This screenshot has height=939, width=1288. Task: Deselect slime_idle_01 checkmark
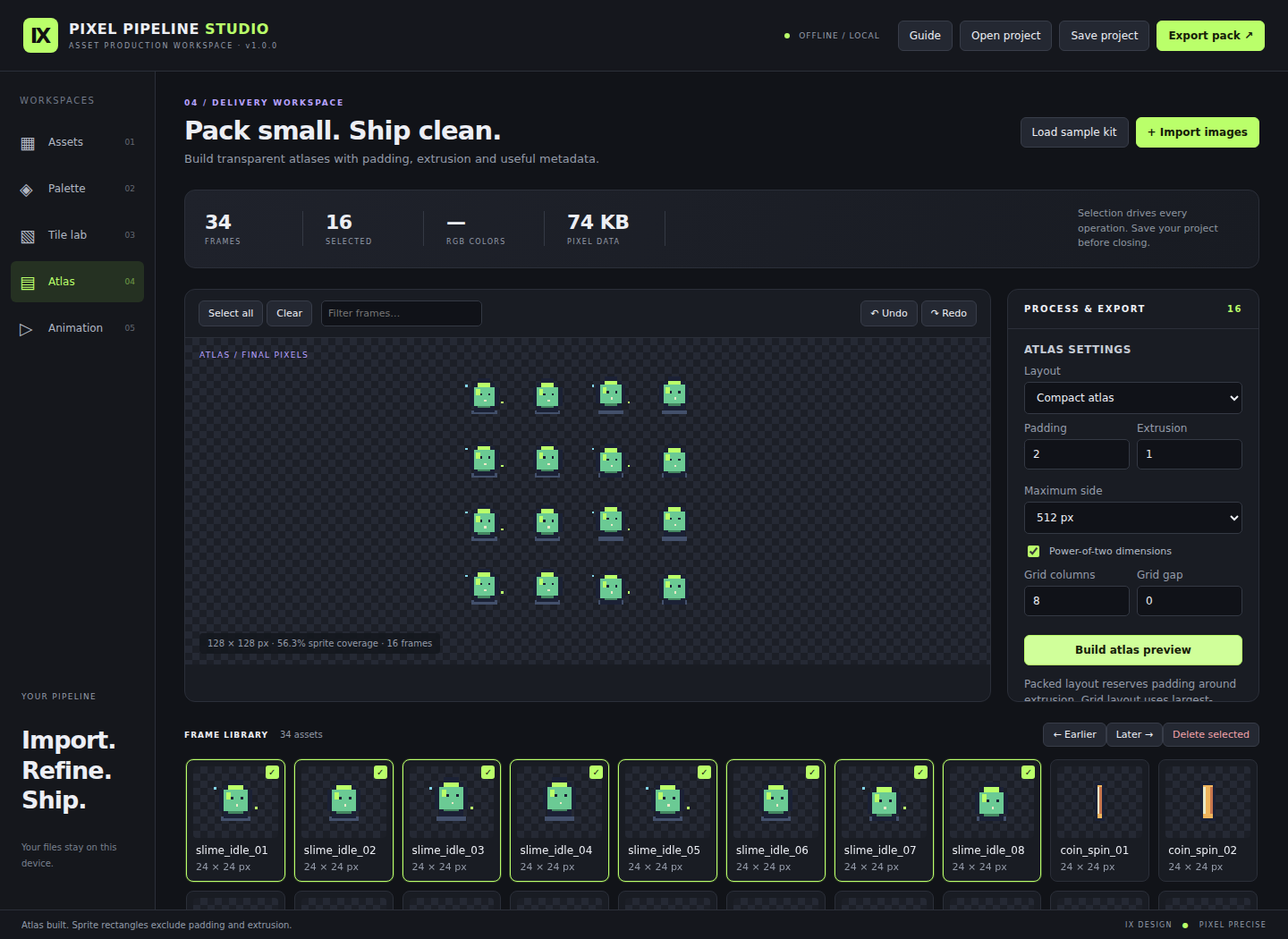[272, 772]
